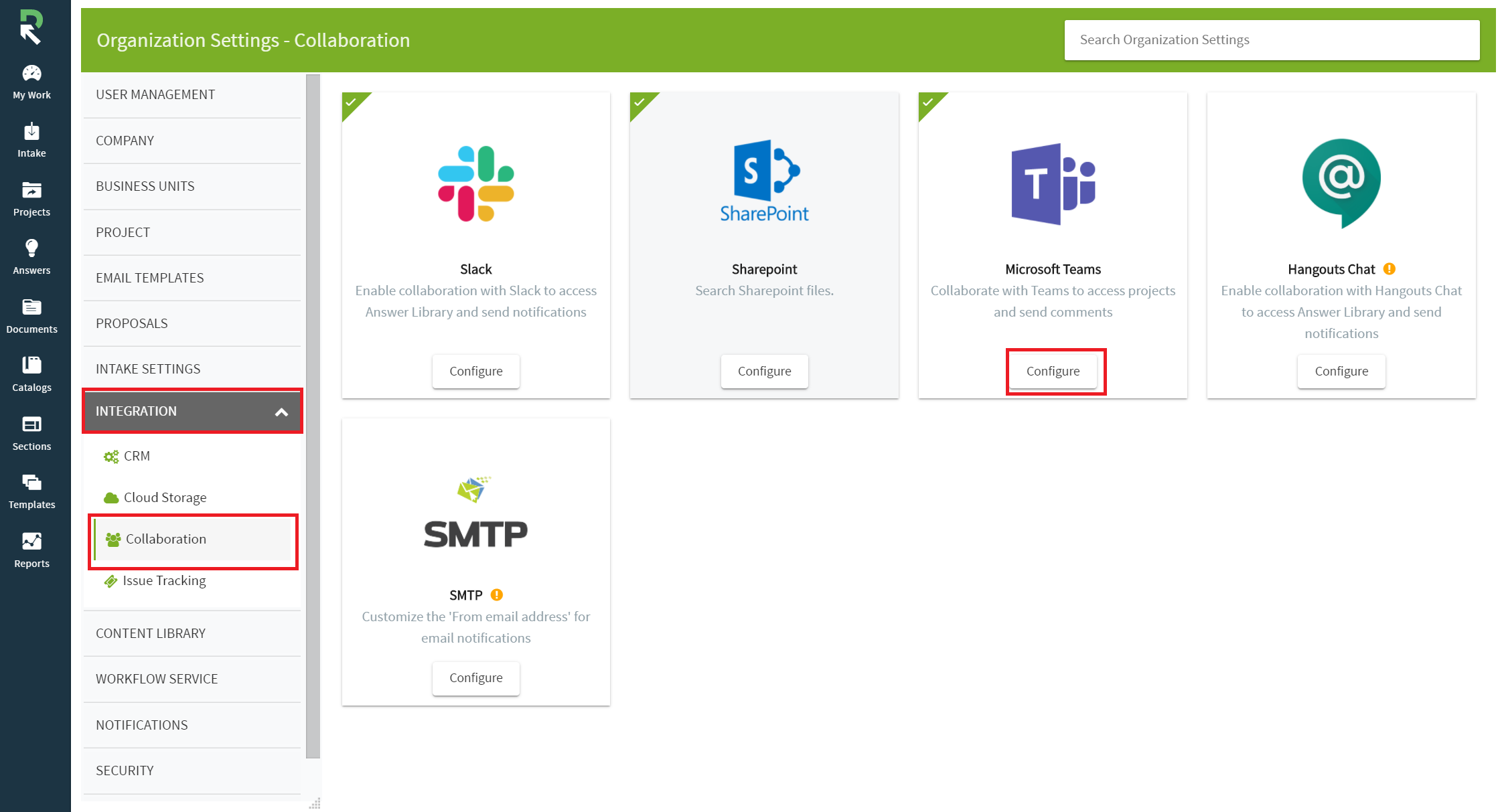Click the CRM gears icon
The height and width of the screenshot is (812, 1500).
[111, 457]
